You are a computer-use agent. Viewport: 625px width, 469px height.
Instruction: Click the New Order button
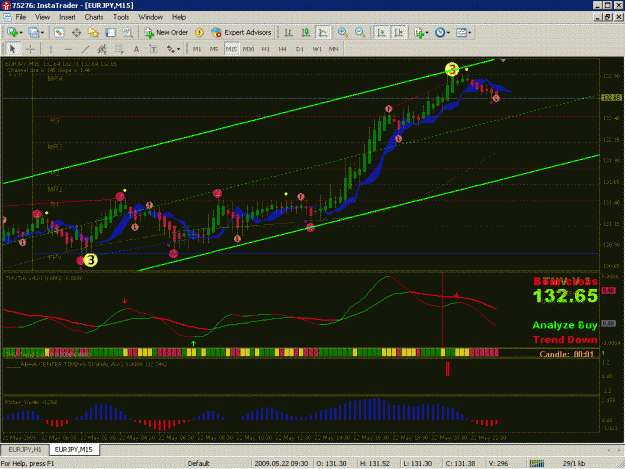166,33
